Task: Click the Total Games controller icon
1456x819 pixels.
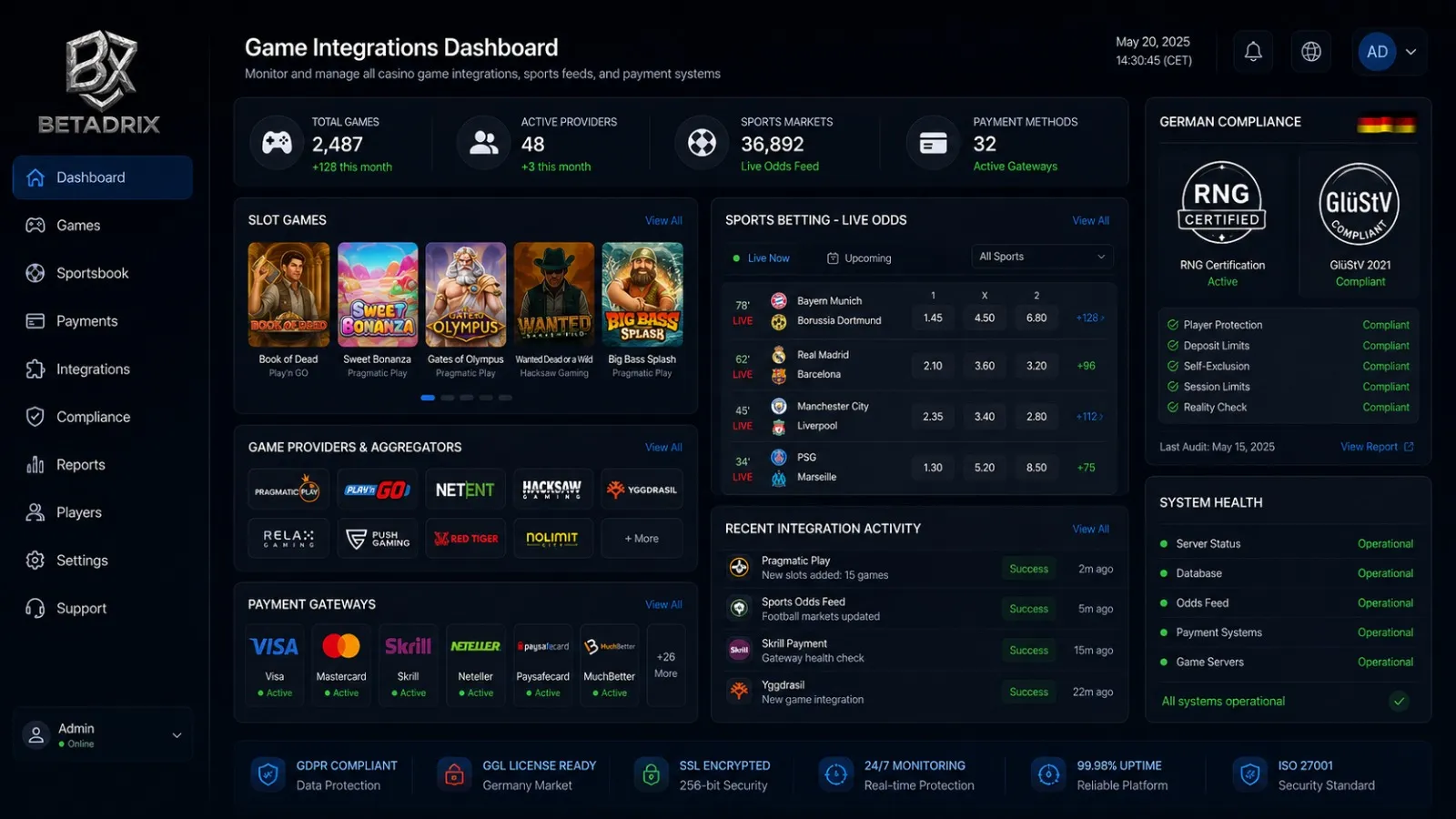Action: click(x=278, y=143)
